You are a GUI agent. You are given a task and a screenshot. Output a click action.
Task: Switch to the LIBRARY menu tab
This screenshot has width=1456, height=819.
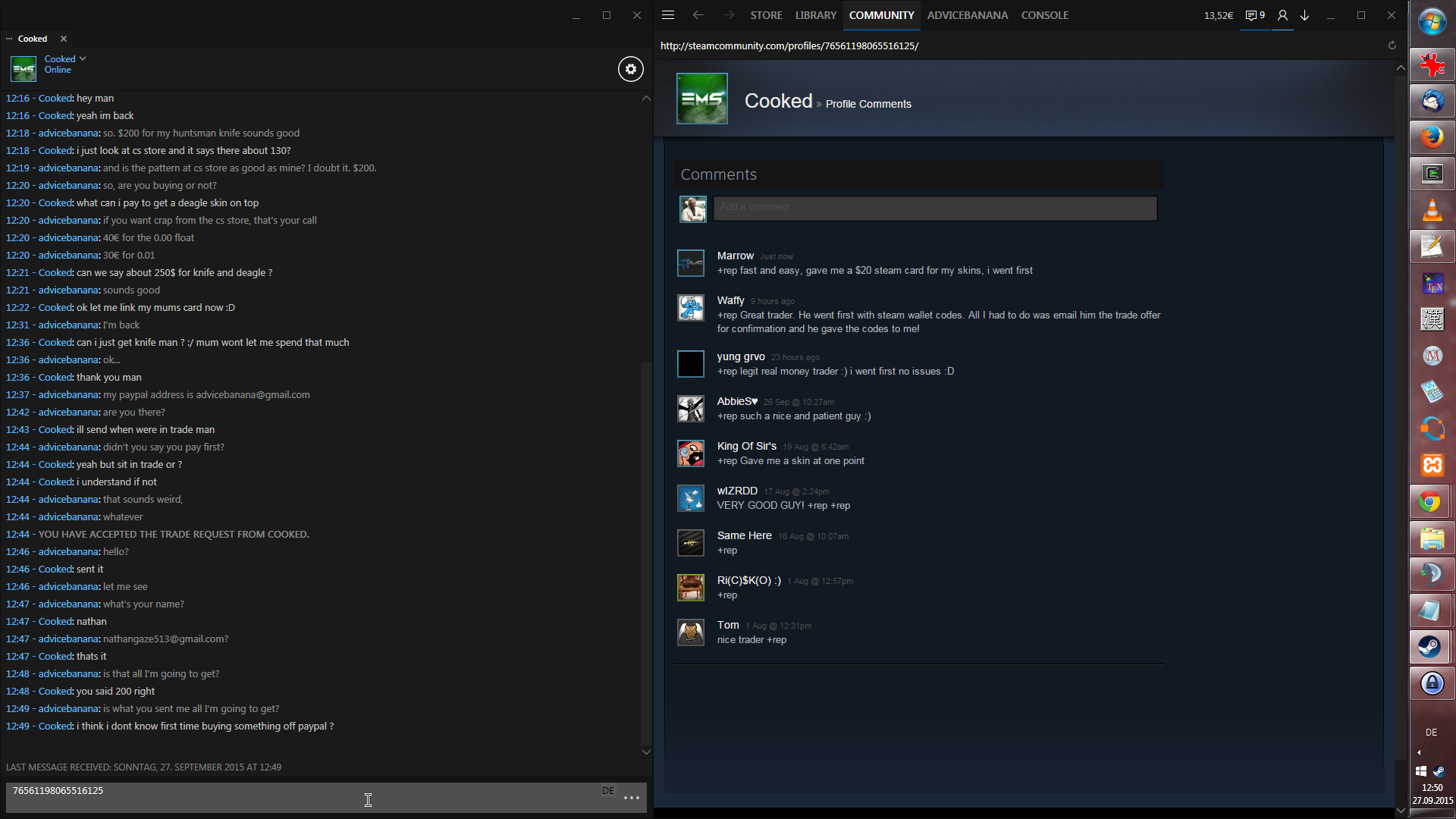tap(816, 15)
